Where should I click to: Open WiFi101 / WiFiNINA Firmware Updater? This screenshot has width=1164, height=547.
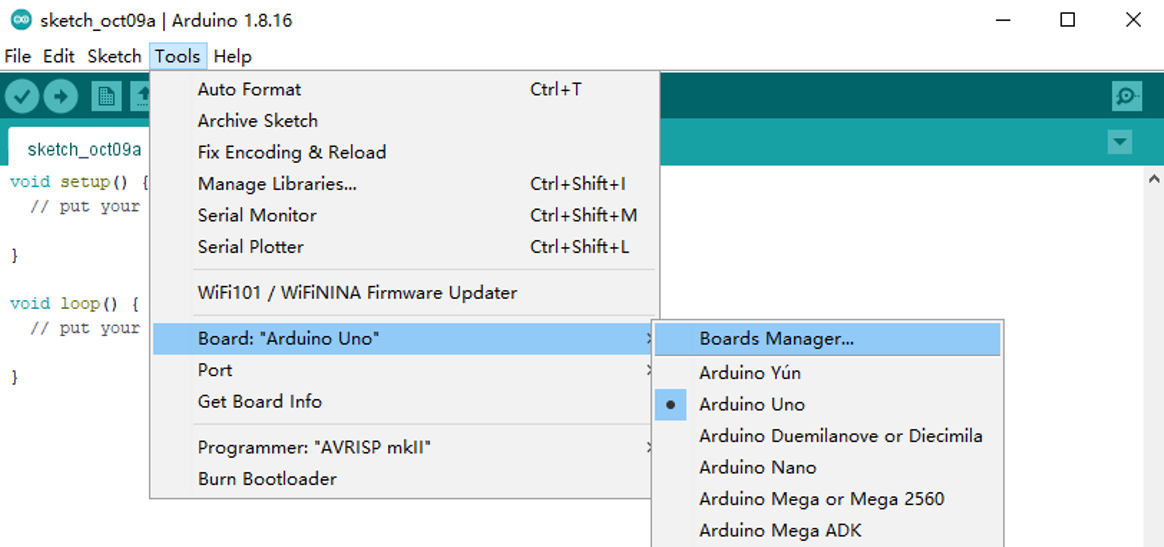[x=405, y=292]
